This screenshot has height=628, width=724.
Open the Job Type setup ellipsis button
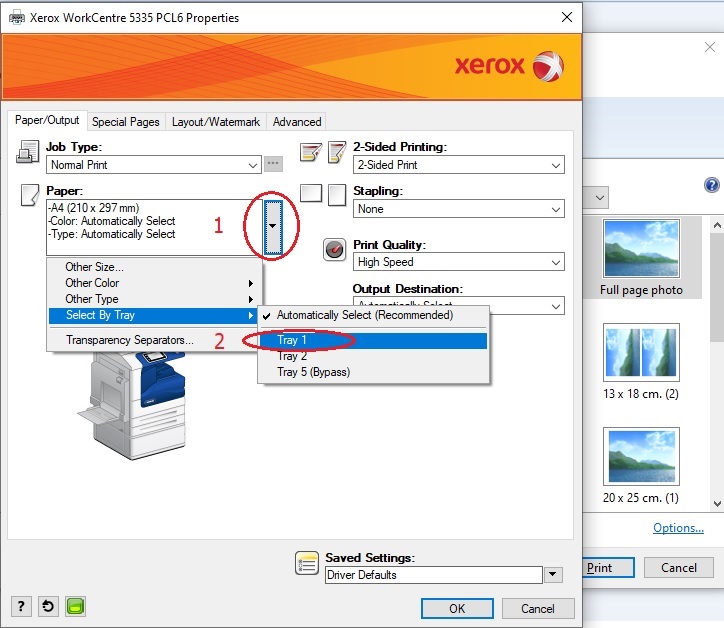273,163
